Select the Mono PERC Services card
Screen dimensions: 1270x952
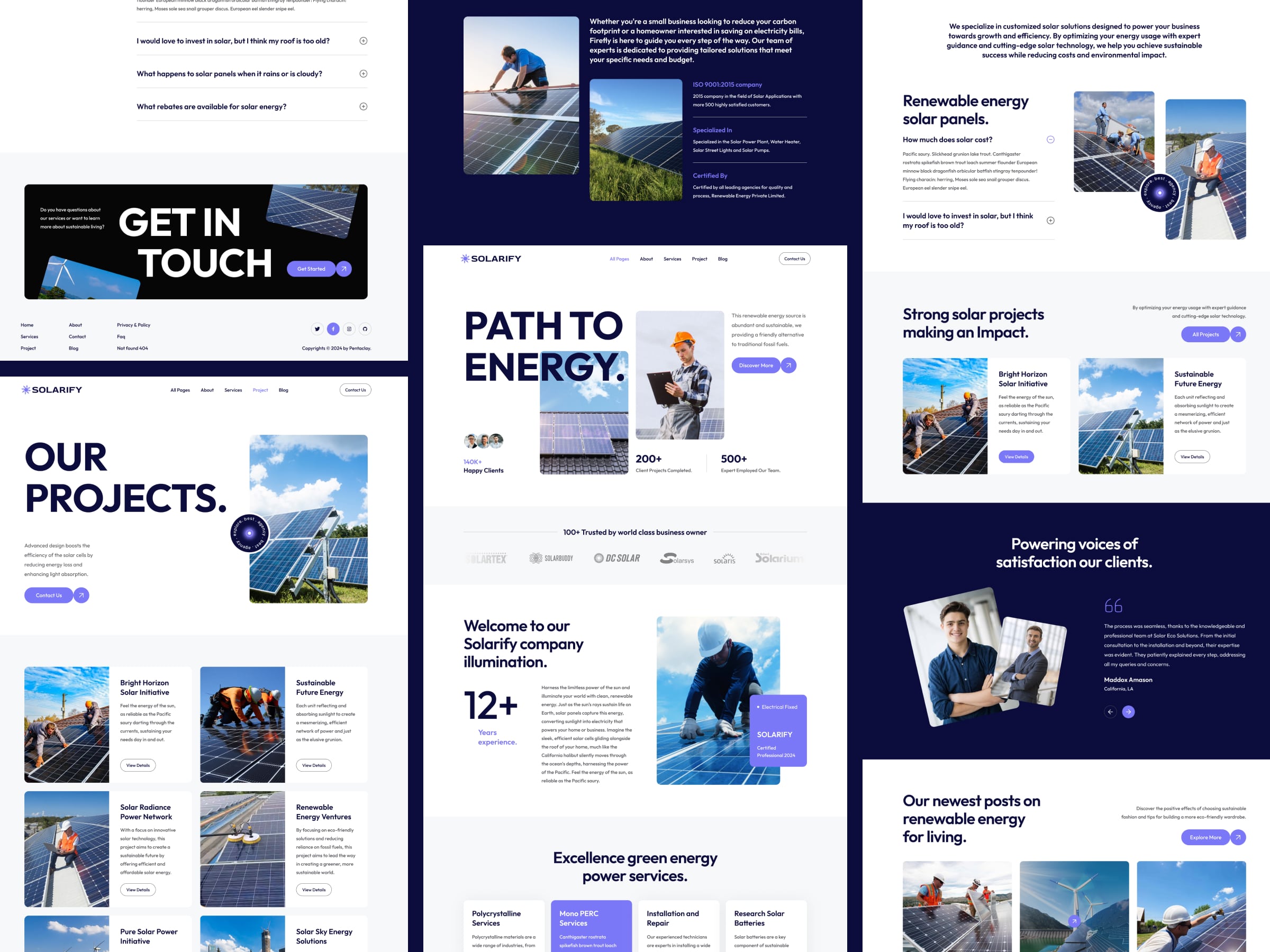[x=591, y=925]
